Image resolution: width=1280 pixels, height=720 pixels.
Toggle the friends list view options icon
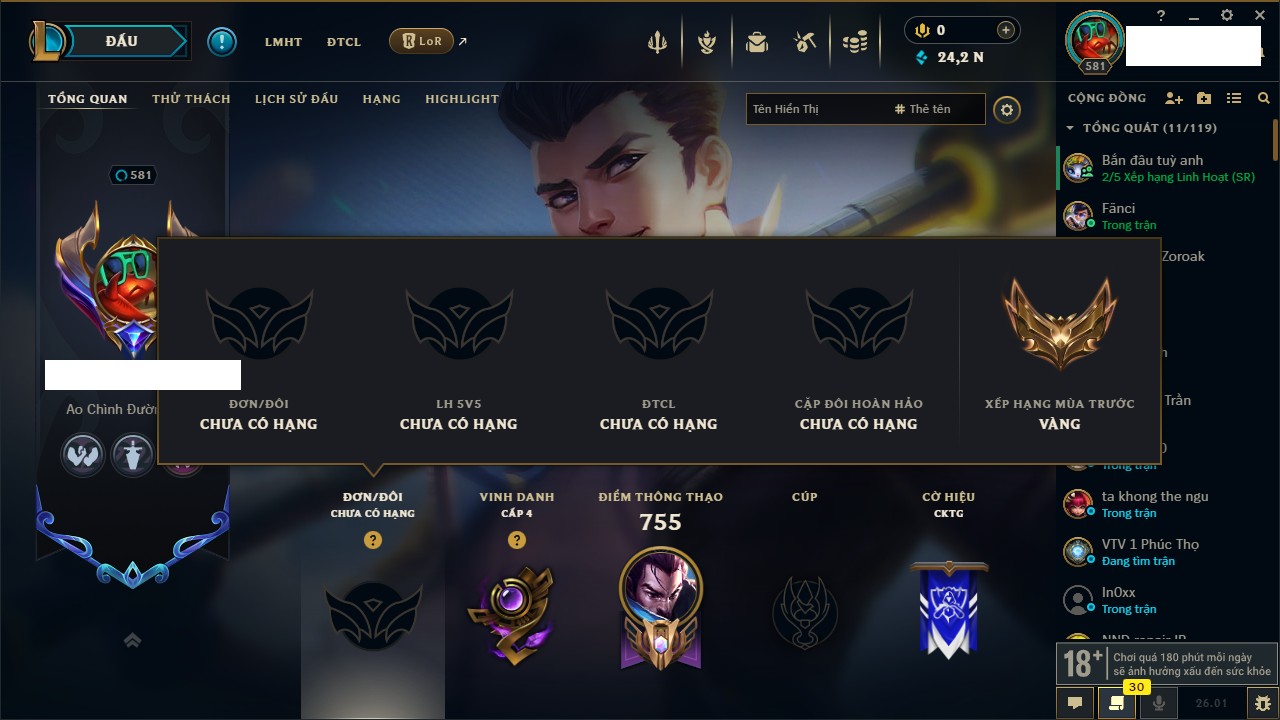point(1234,98)
